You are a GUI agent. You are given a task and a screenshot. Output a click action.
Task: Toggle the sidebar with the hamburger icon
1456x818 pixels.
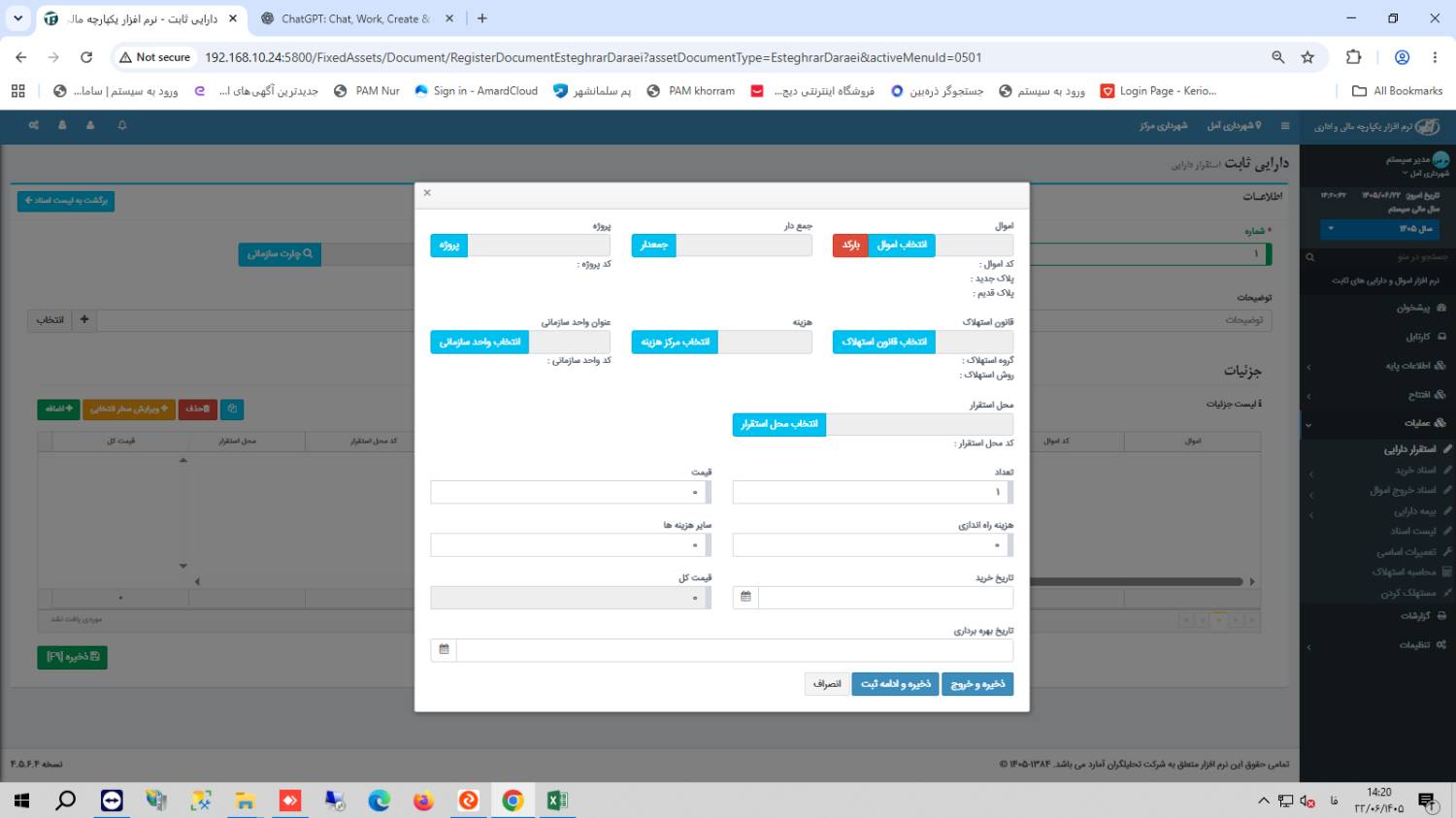tap(1285, 126)
